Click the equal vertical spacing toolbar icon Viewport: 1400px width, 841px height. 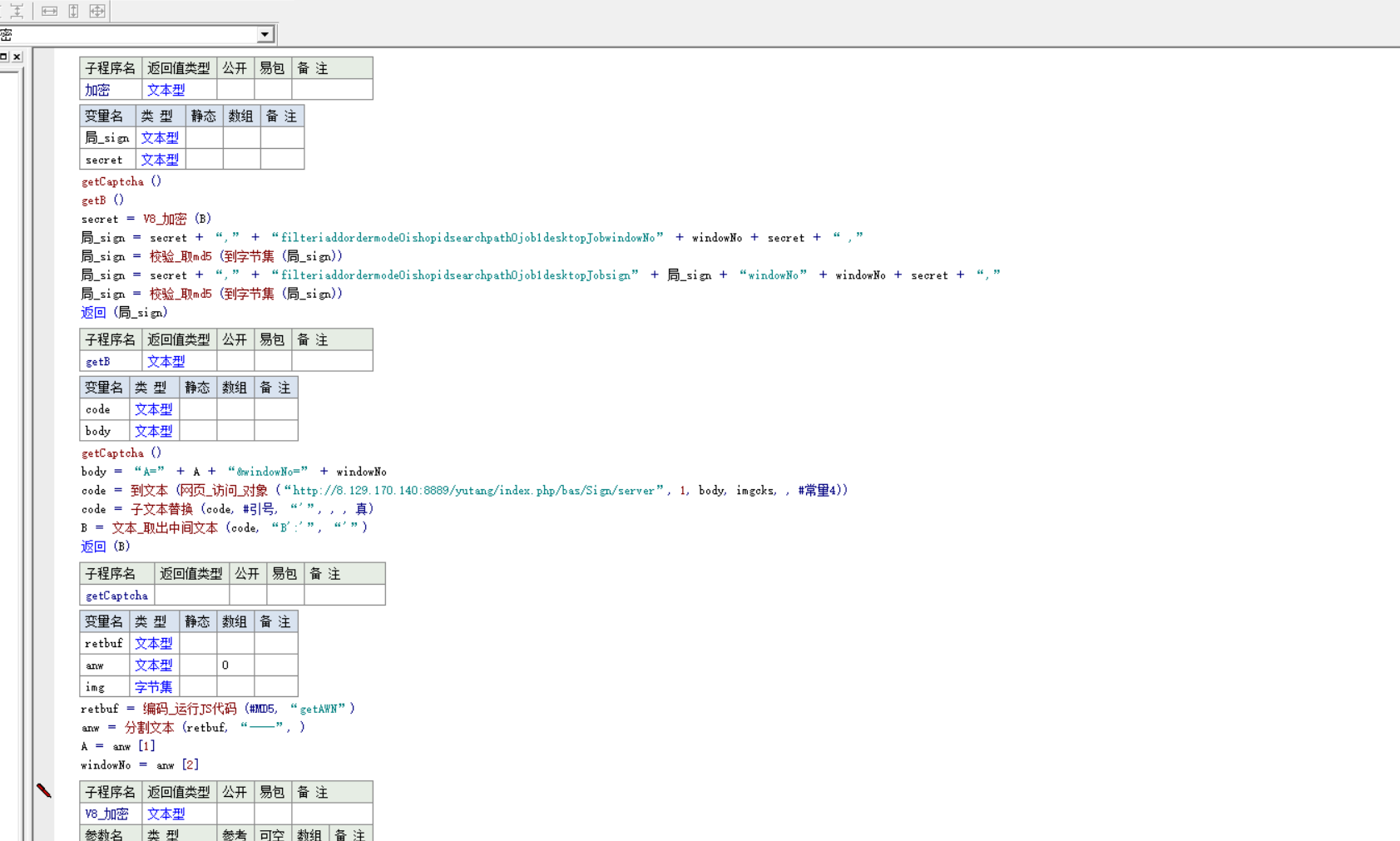16,11
